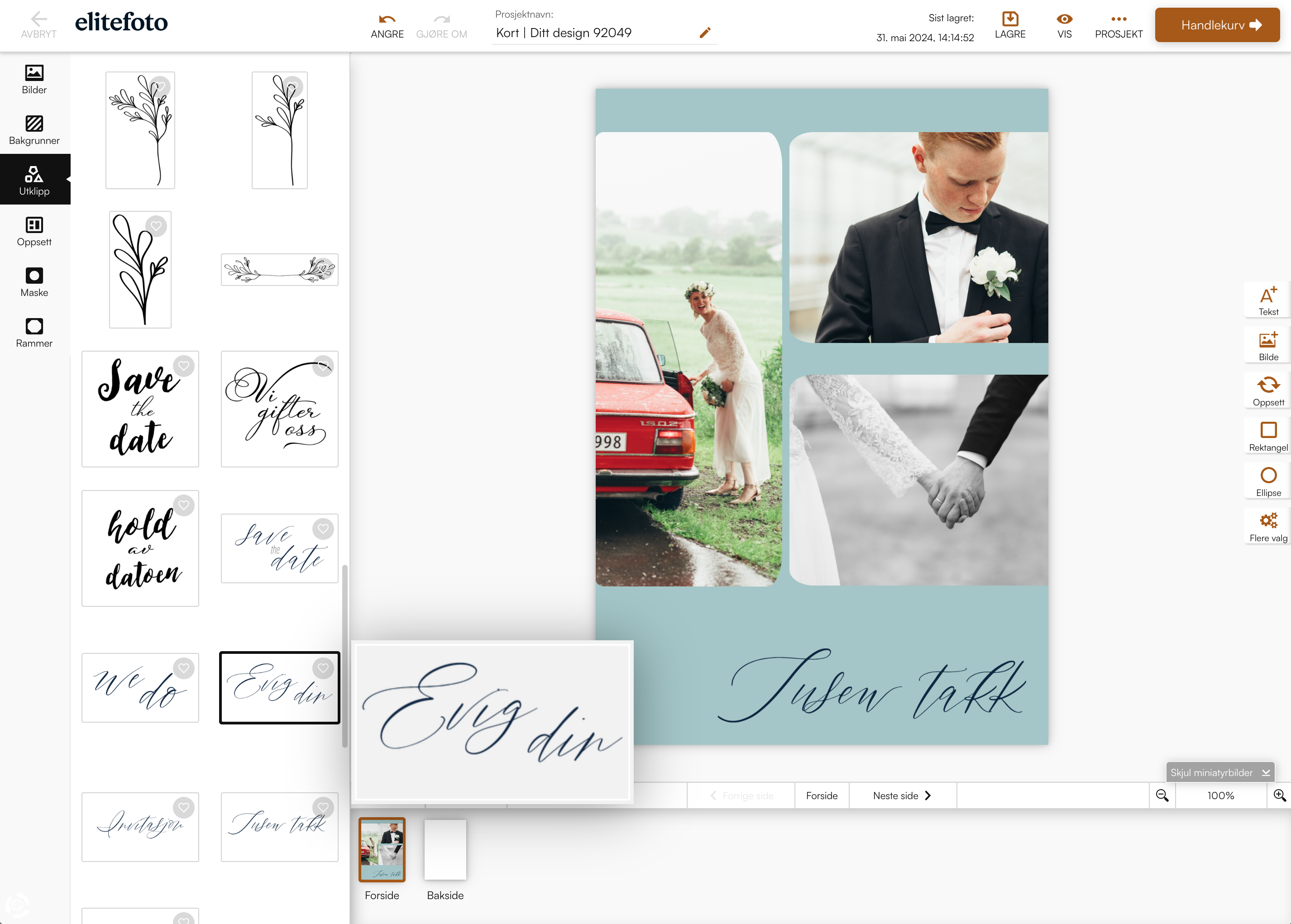1291x924 pixels.
Task: Insert the 'Invitasjon' script clipart
Action: point(140,827)
